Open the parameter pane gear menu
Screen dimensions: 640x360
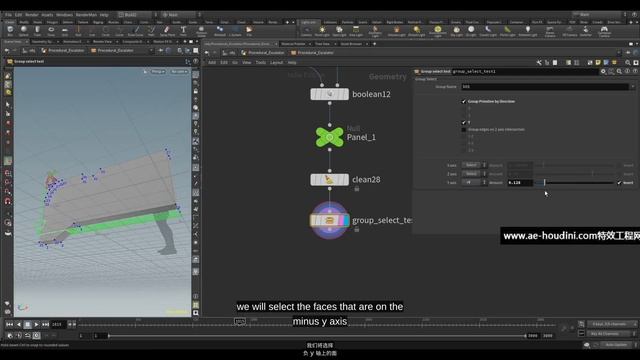click(603, 71)
